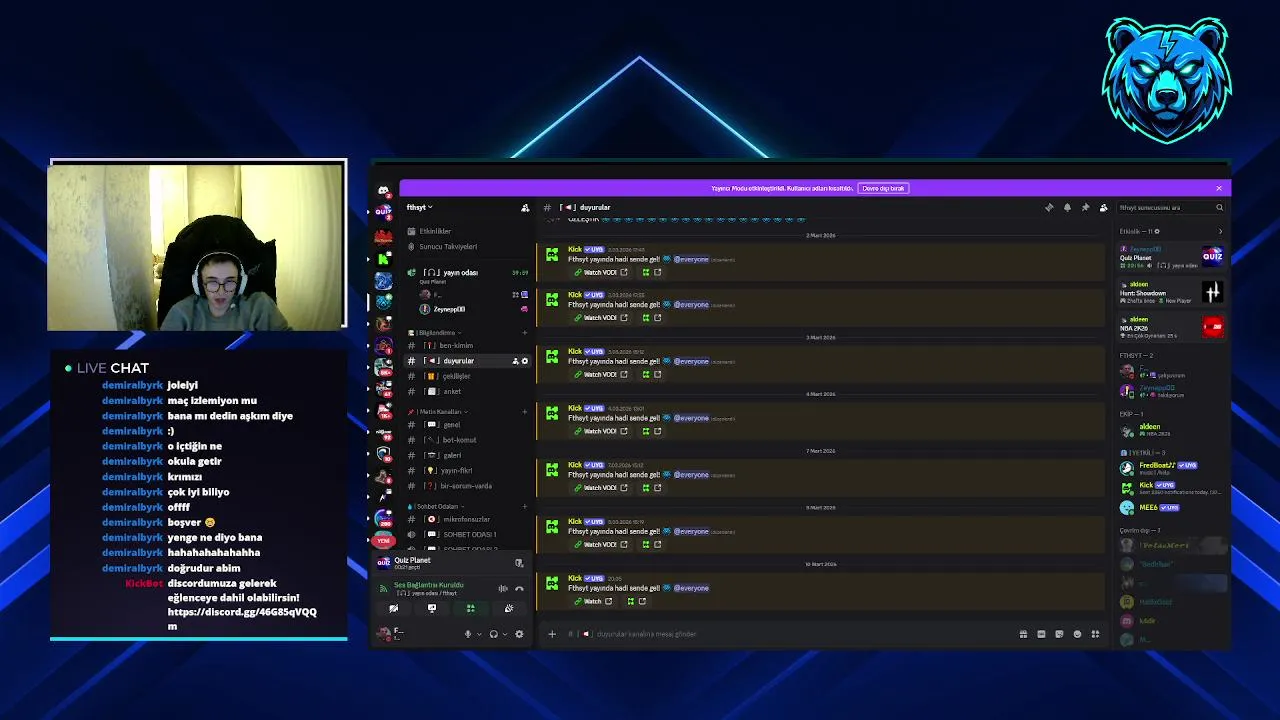Collapse the Sohbet Odaları category
This screenshot has width=1280, height=720.
pyautogui.click(x=437, y=506)
